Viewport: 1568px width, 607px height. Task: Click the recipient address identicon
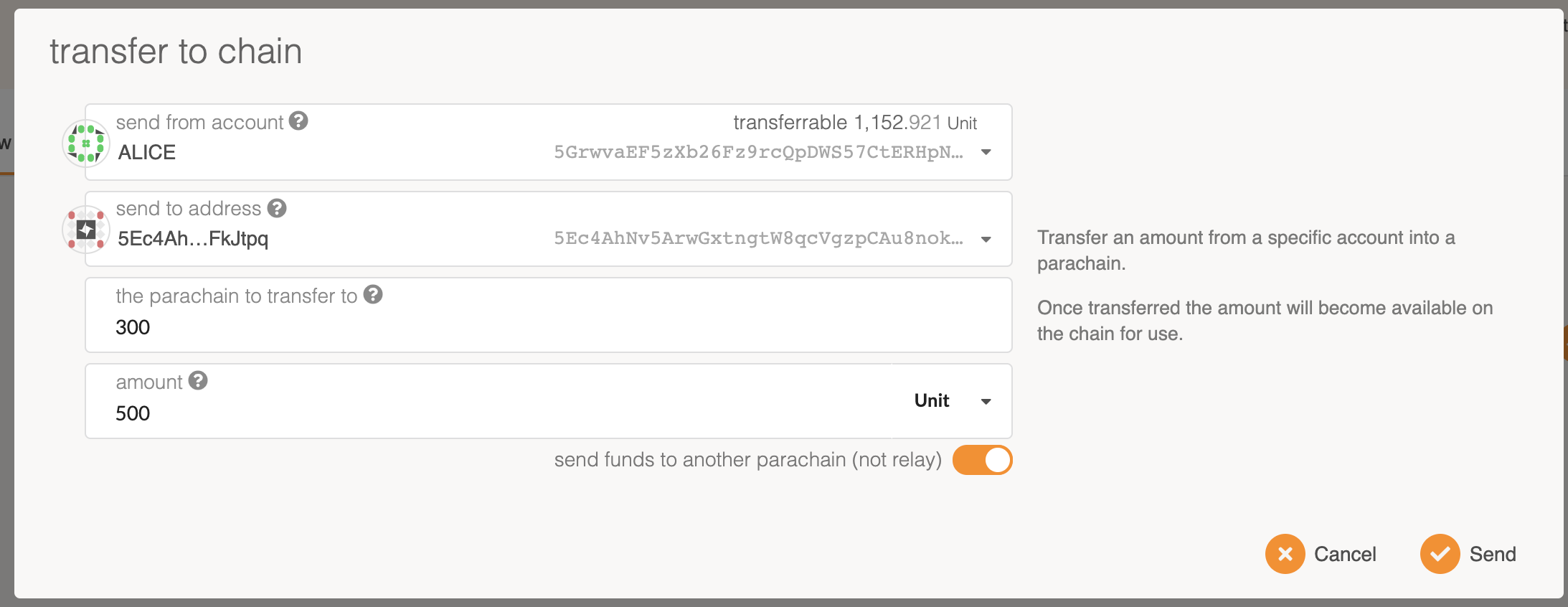[86, 230]
